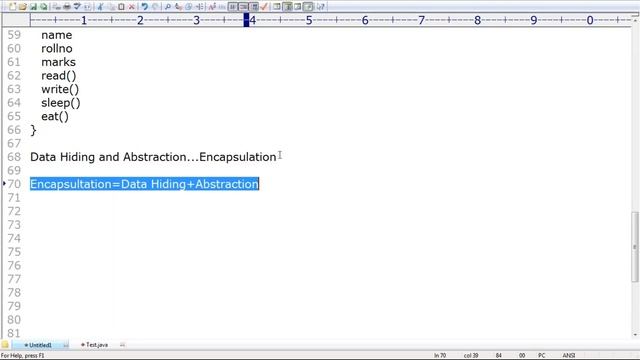Click the Find in Files toolbar icon

pos(189,7)
